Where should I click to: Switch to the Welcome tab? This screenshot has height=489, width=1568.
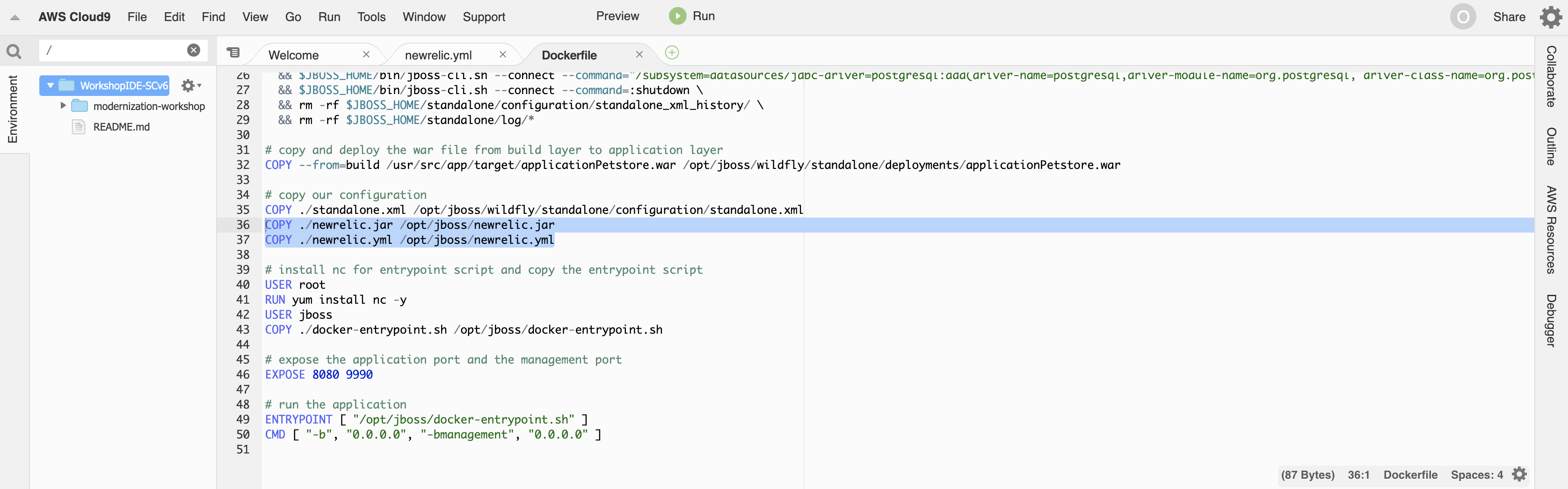pyautogui.click(x=293, y=55)
